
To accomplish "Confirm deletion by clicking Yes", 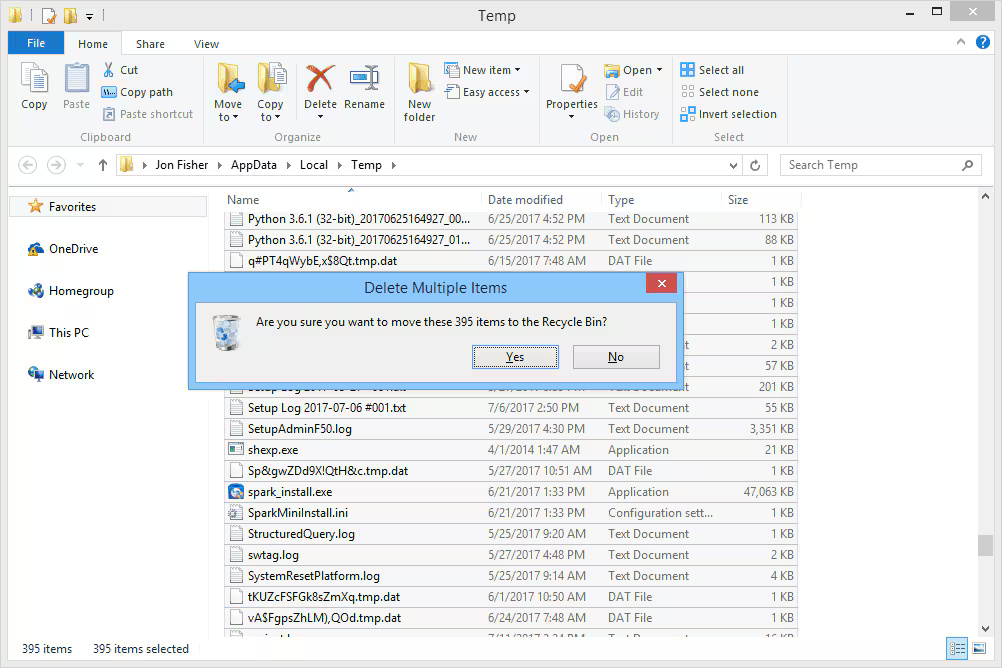I will (515, 357).
